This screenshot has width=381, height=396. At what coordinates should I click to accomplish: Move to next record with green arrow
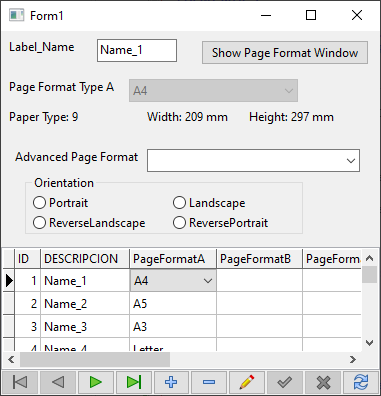(96, 382)
